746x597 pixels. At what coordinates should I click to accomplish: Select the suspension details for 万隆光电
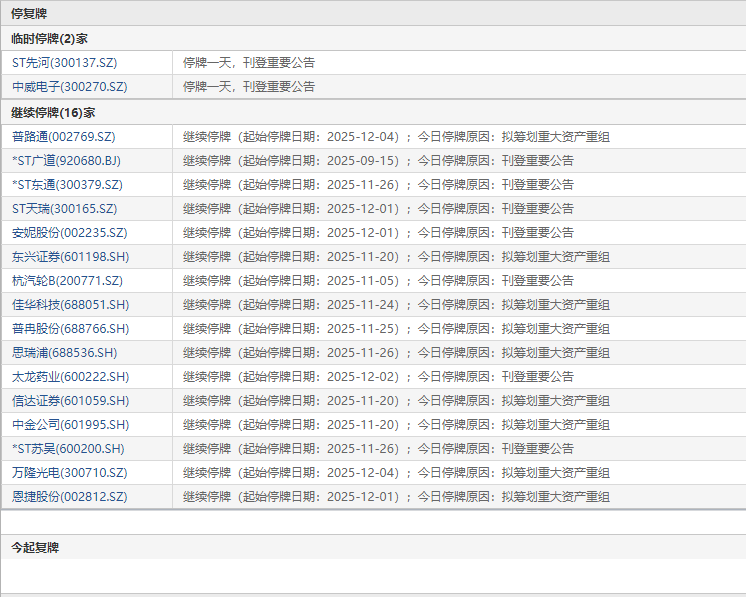click(x=396, y=473)
